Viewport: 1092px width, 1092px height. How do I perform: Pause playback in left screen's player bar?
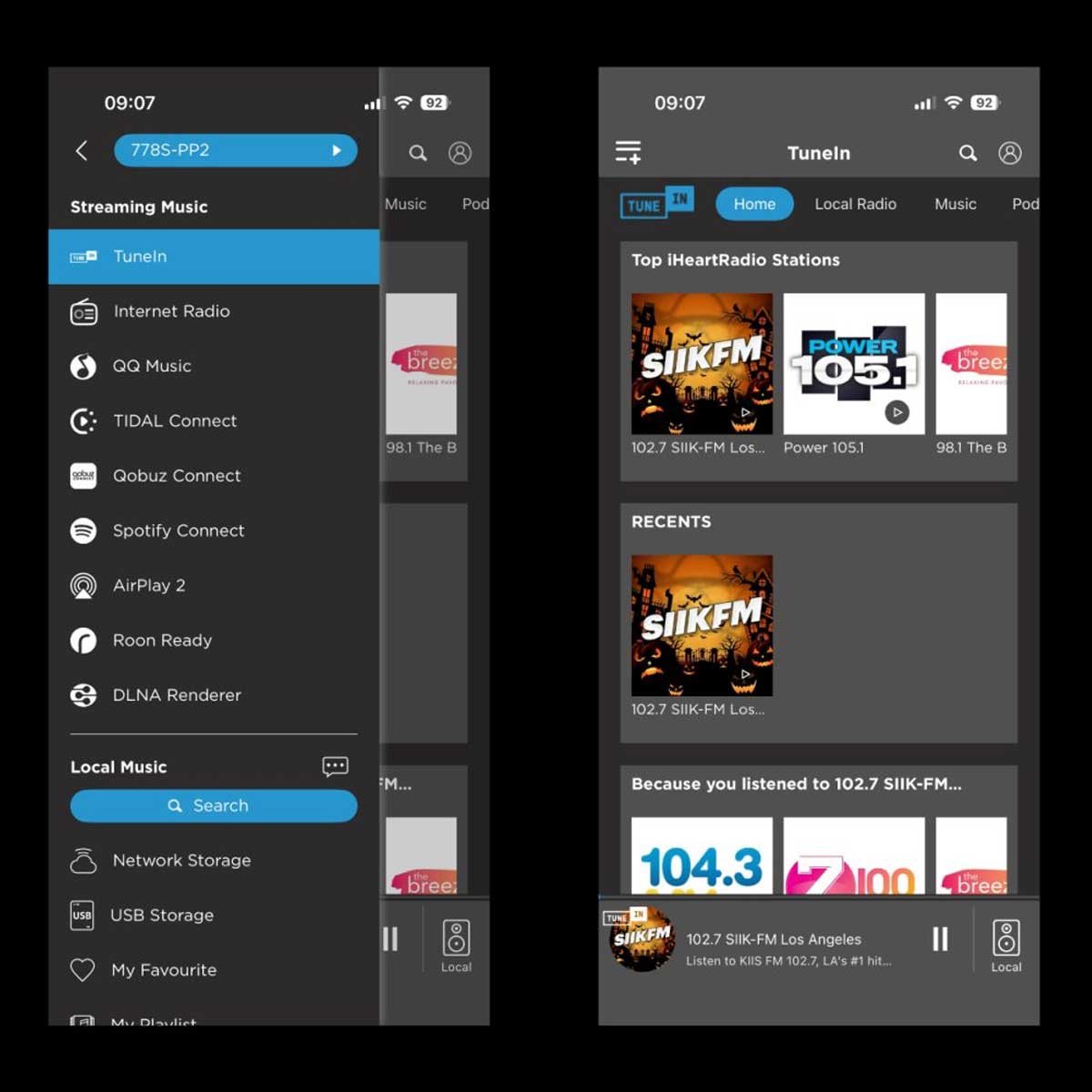[x=390, y=939]
